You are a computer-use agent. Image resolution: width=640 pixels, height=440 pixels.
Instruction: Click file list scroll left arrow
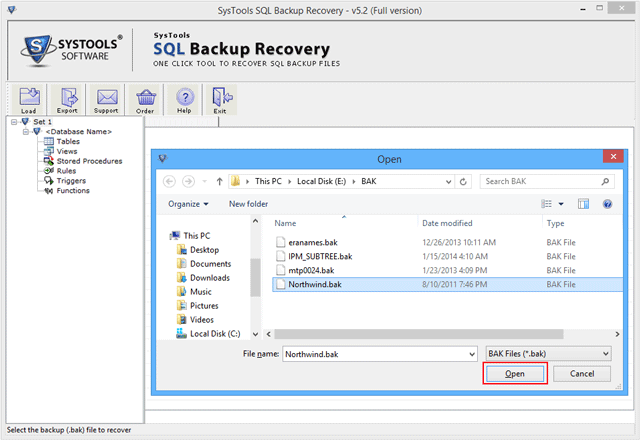coord(268,334)
